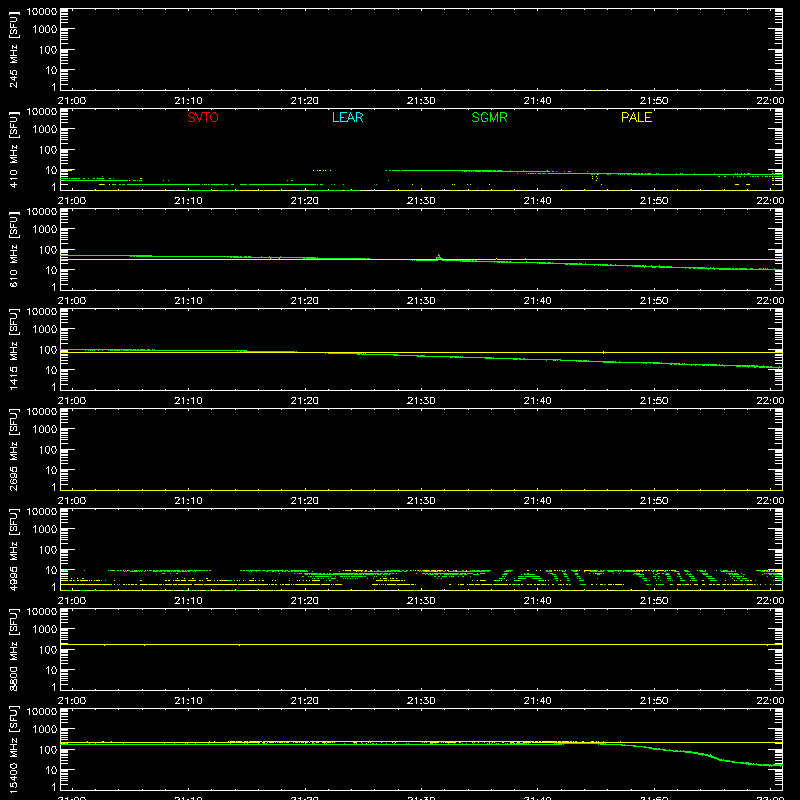This screenshot has height=800, width=800.
Task: Click the 21:10 time label below 410 MHz panel
Action: [188, 201]
